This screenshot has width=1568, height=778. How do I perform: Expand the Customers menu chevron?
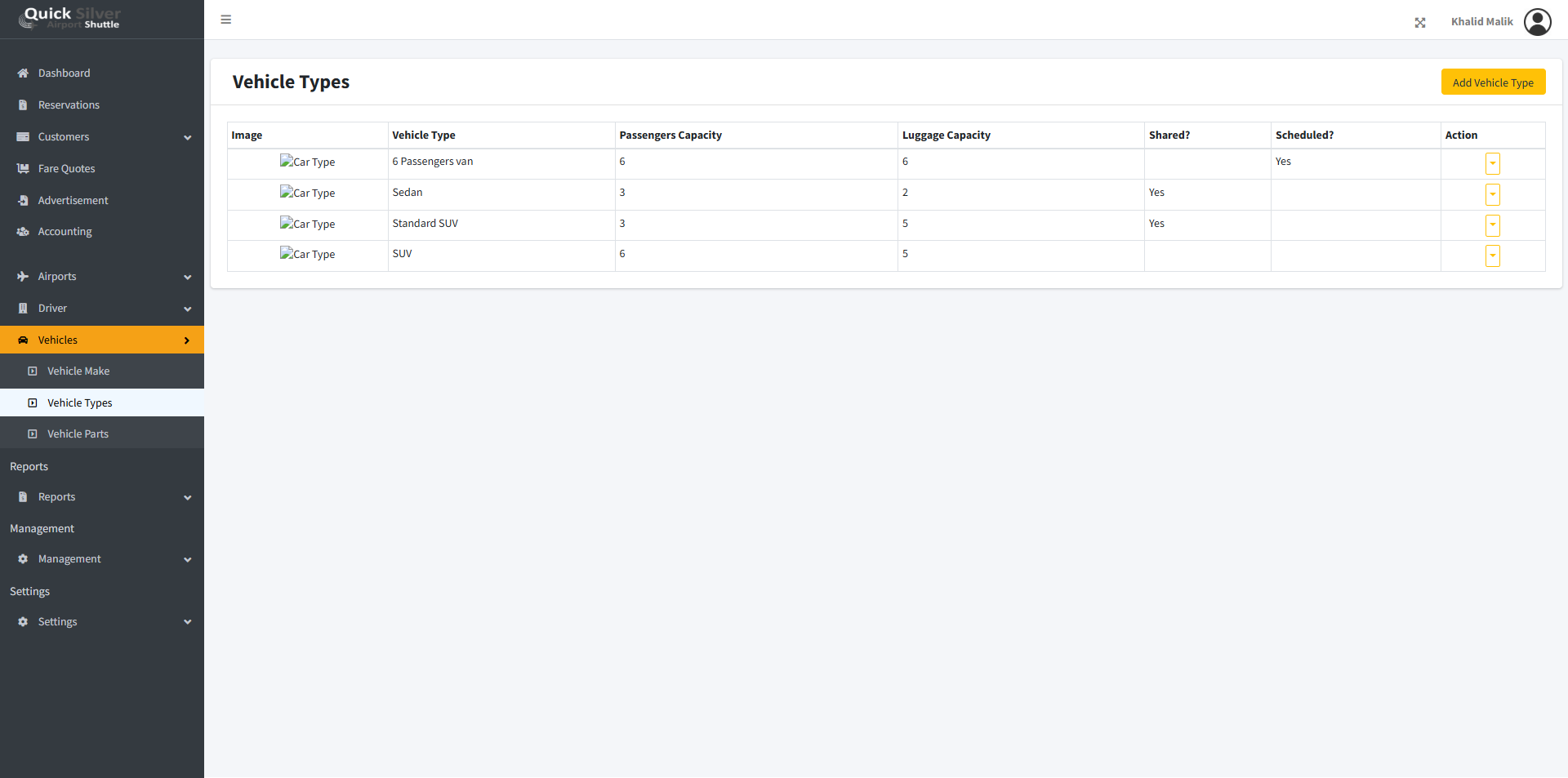[187, 138]
